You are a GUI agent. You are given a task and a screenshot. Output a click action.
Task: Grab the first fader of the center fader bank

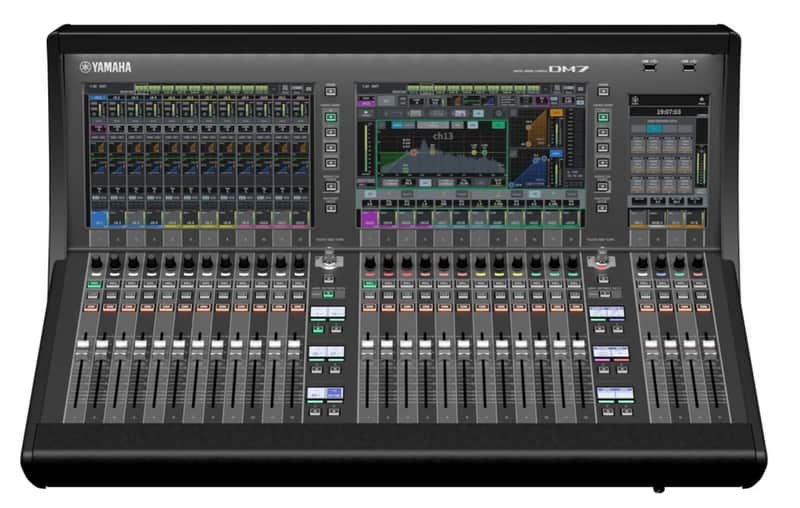coord(367,344)
